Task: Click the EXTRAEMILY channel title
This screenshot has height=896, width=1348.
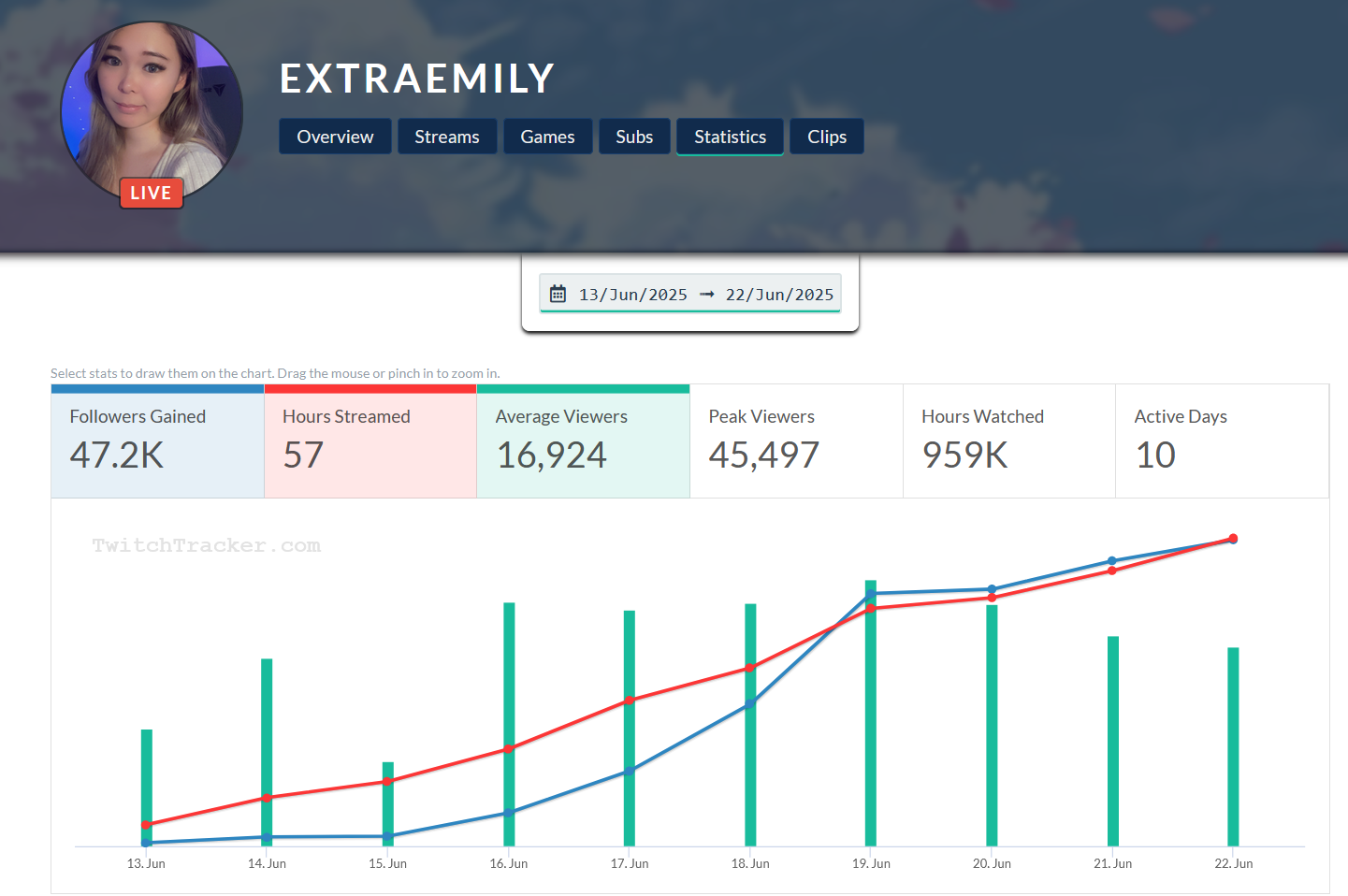Action: [417, 79]
